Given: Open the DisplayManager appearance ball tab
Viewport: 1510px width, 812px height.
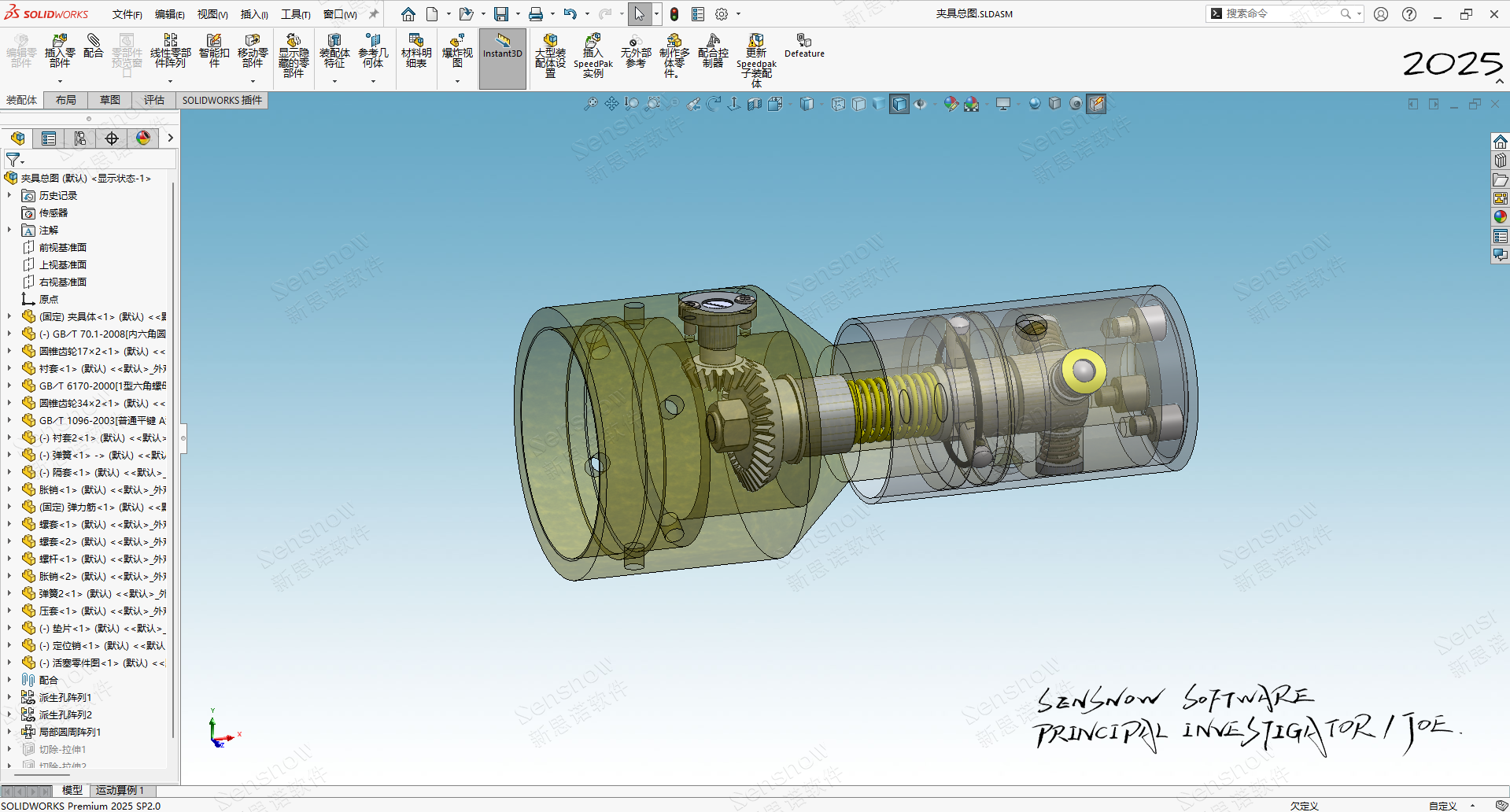Looking at the screenshot, I should (143, 138).
